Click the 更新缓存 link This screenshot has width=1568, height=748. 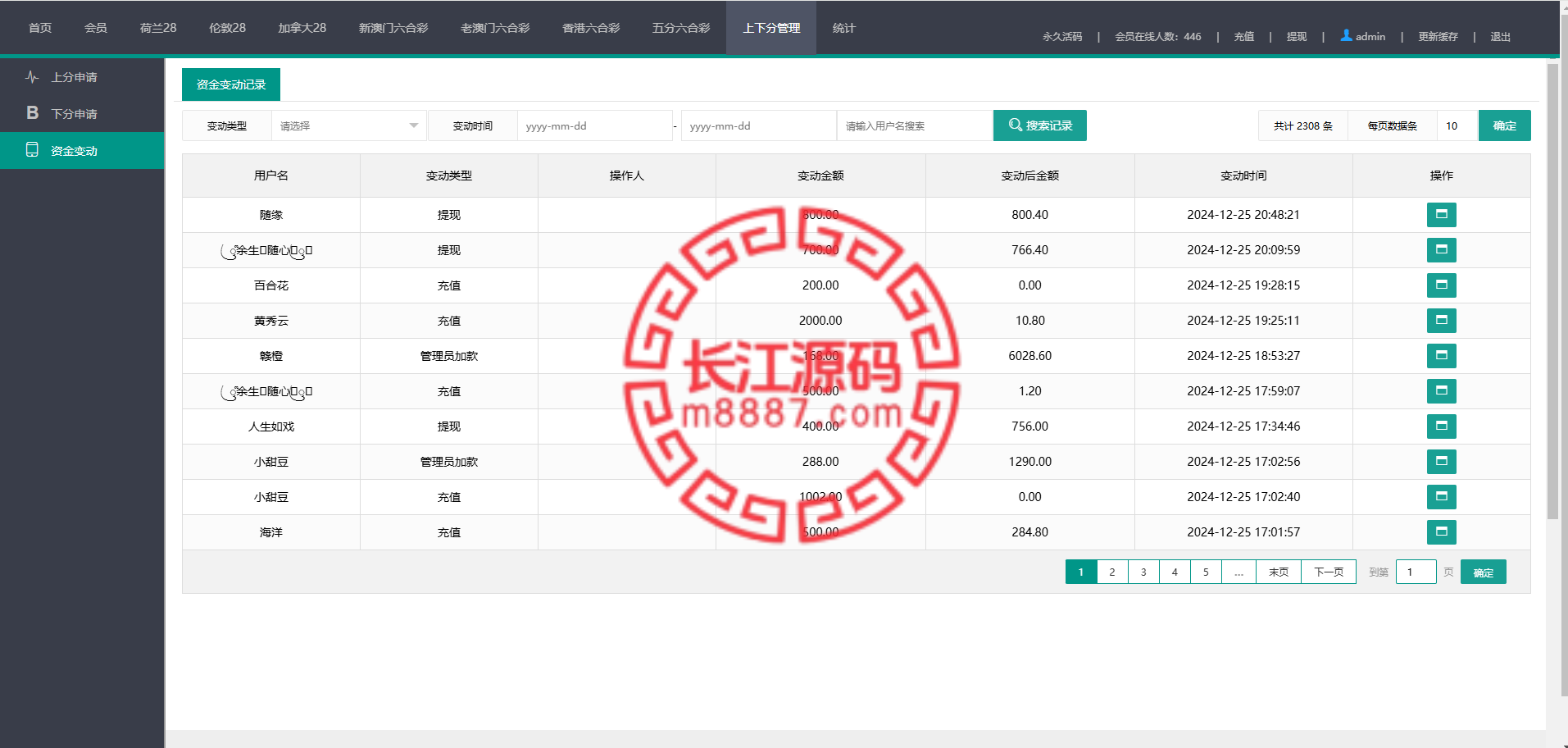(x=1438, y=37)
